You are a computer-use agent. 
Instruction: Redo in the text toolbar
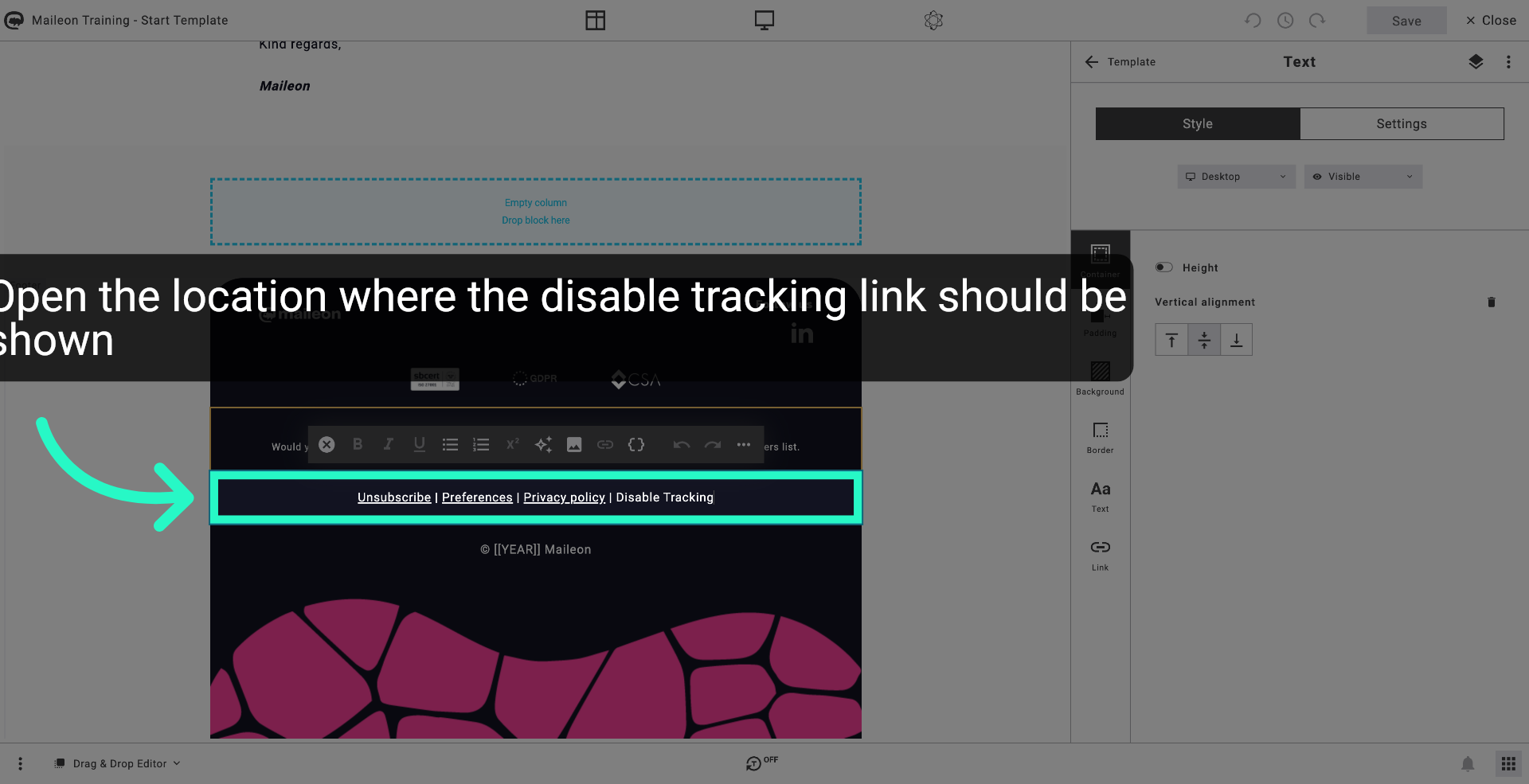[x=713, y=445]
